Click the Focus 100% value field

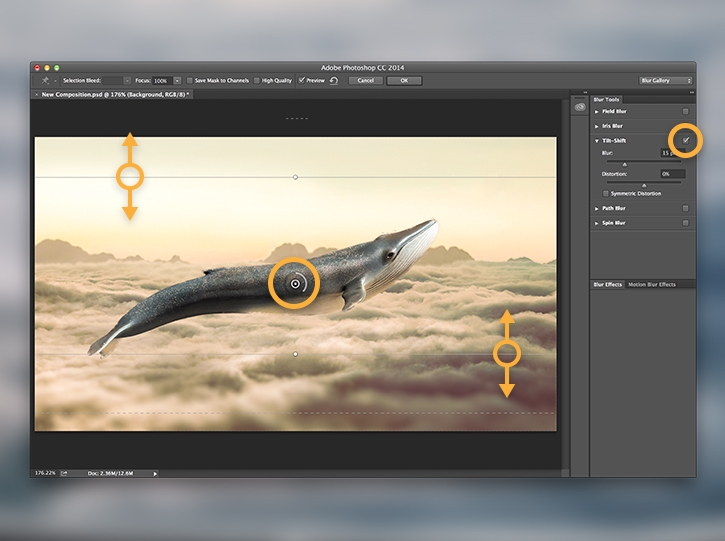point(163,81)
